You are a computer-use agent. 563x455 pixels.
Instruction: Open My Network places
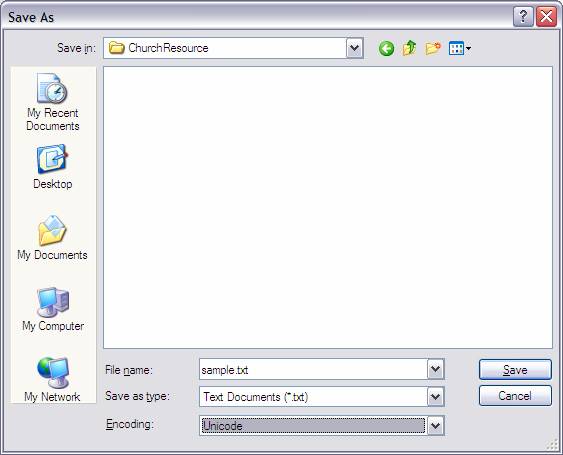click(x=52, y=380)
